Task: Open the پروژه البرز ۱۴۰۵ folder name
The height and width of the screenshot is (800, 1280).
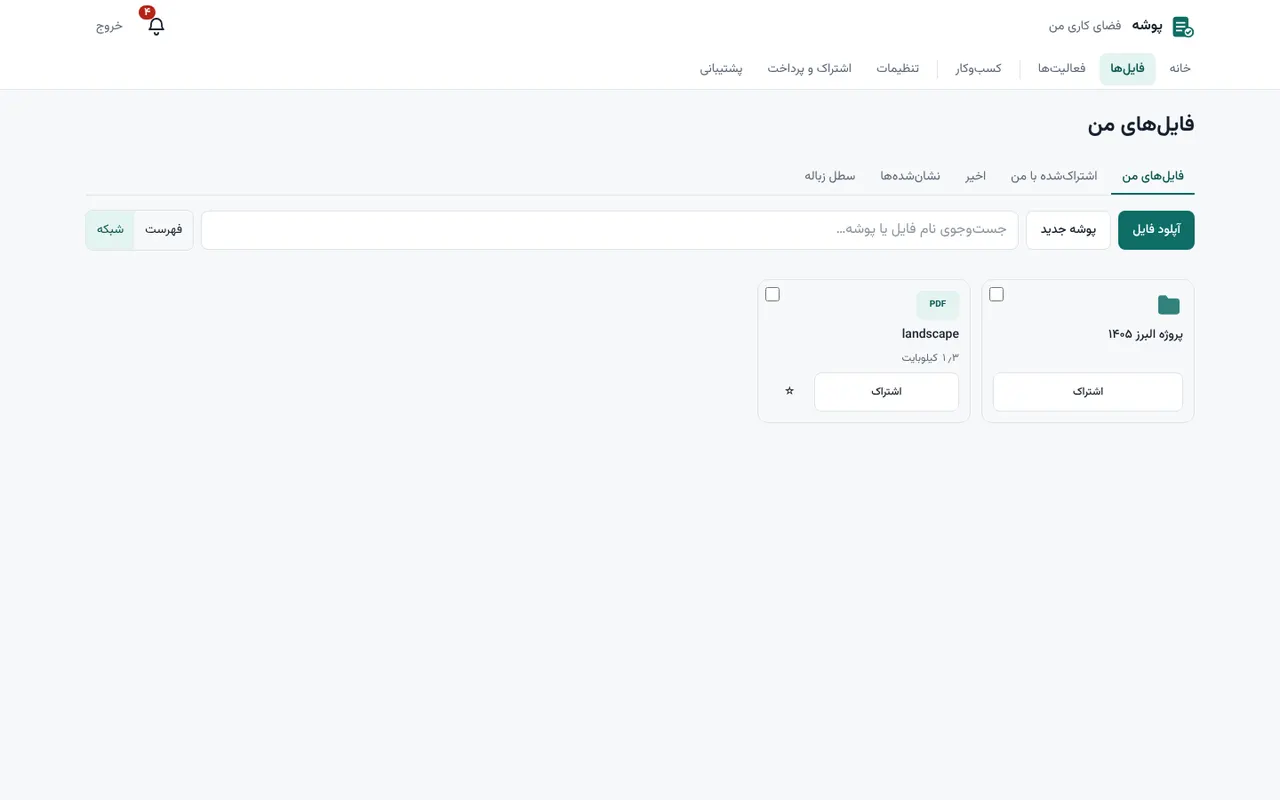Action: (1145, 334)
